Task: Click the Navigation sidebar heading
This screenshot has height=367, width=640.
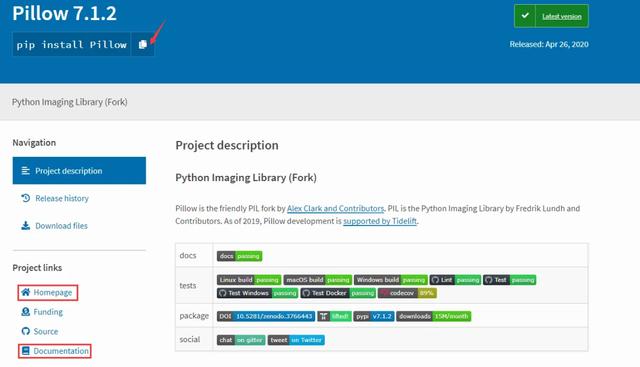Action: coord(34,143)
